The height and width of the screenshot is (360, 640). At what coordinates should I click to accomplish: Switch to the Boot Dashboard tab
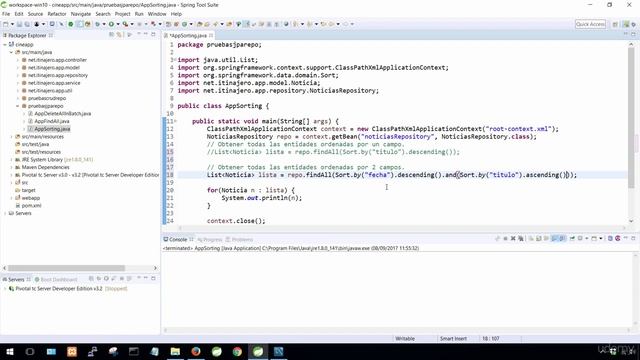(56, 280)
